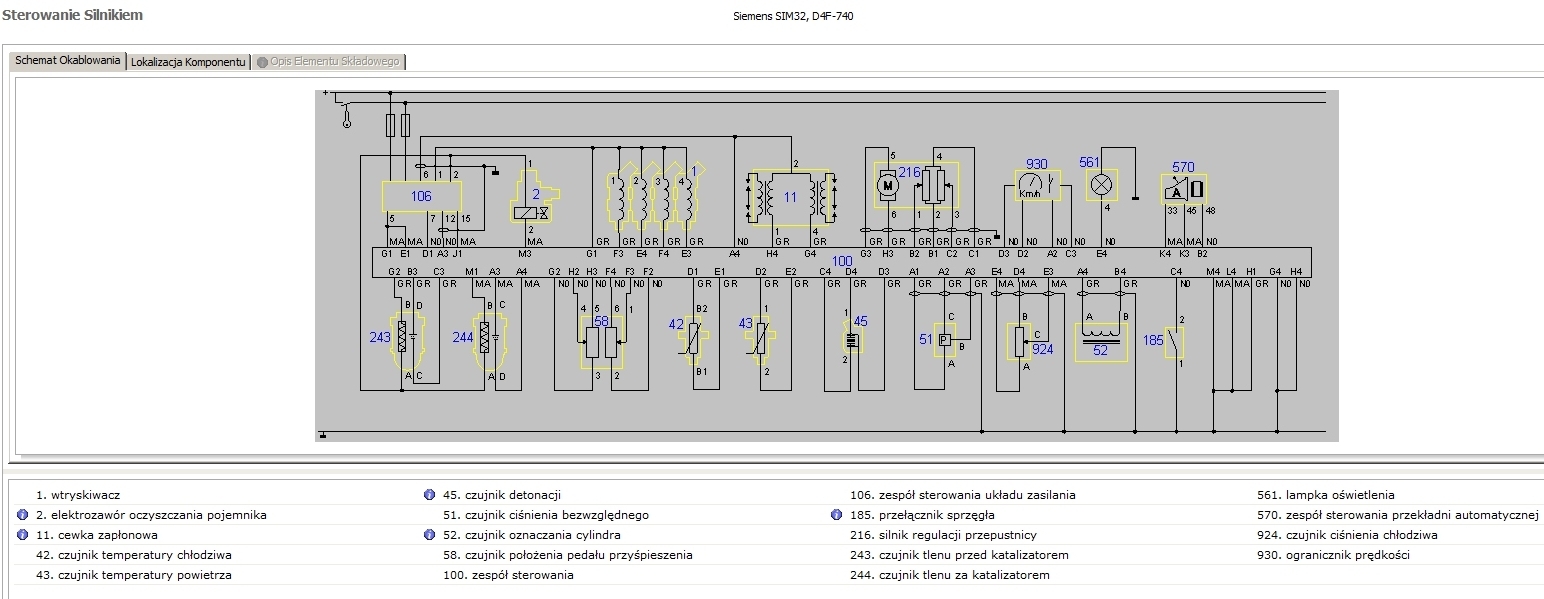Click info icon next to elektrozawór oczyszczania pojemnika
Image resolution: width=1544 pixels, height=599 pixels.
pos(22,515)
